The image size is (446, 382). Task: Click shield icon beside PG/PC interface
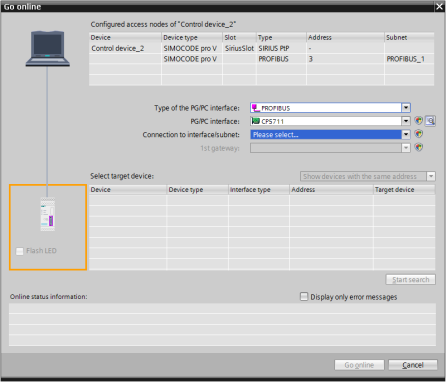click(419, 121)
